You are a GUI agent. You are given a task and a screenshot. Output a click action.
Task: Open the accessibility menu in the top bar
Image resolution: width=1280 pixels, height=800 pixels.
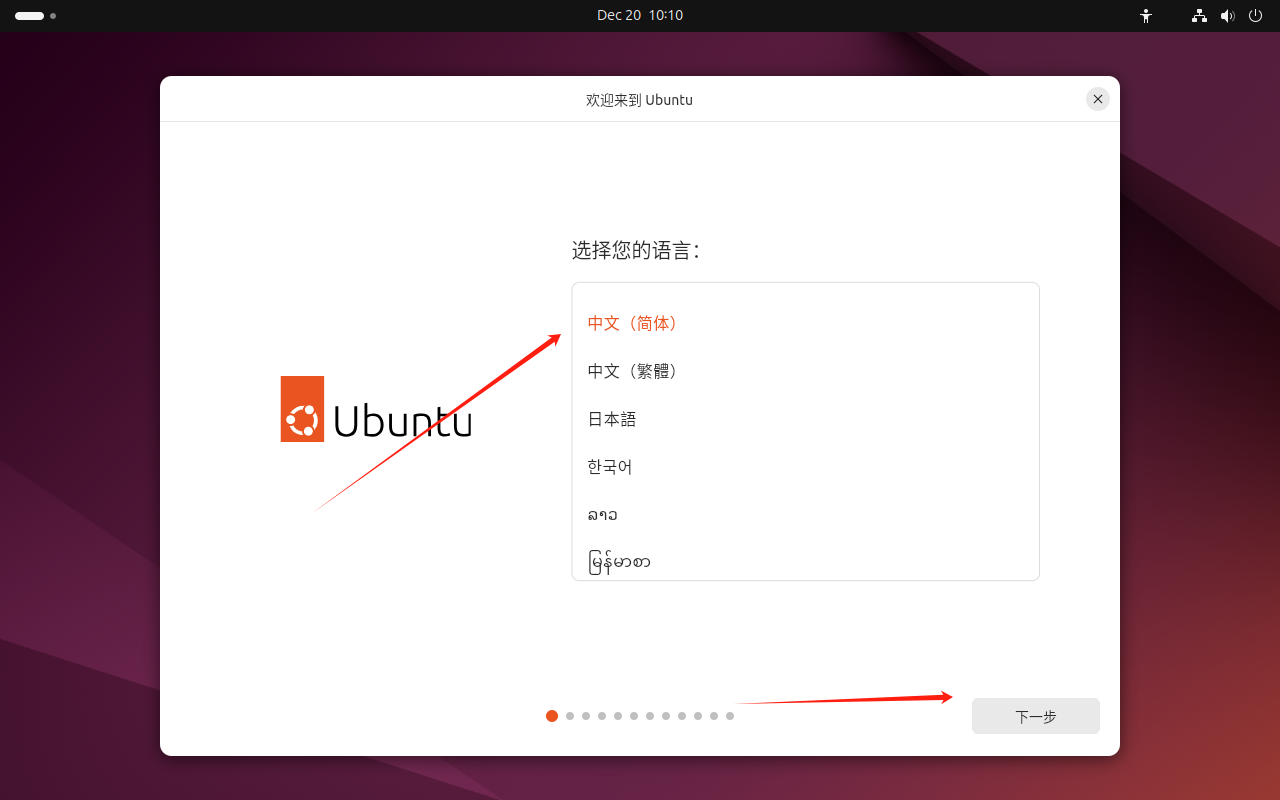1145,15
